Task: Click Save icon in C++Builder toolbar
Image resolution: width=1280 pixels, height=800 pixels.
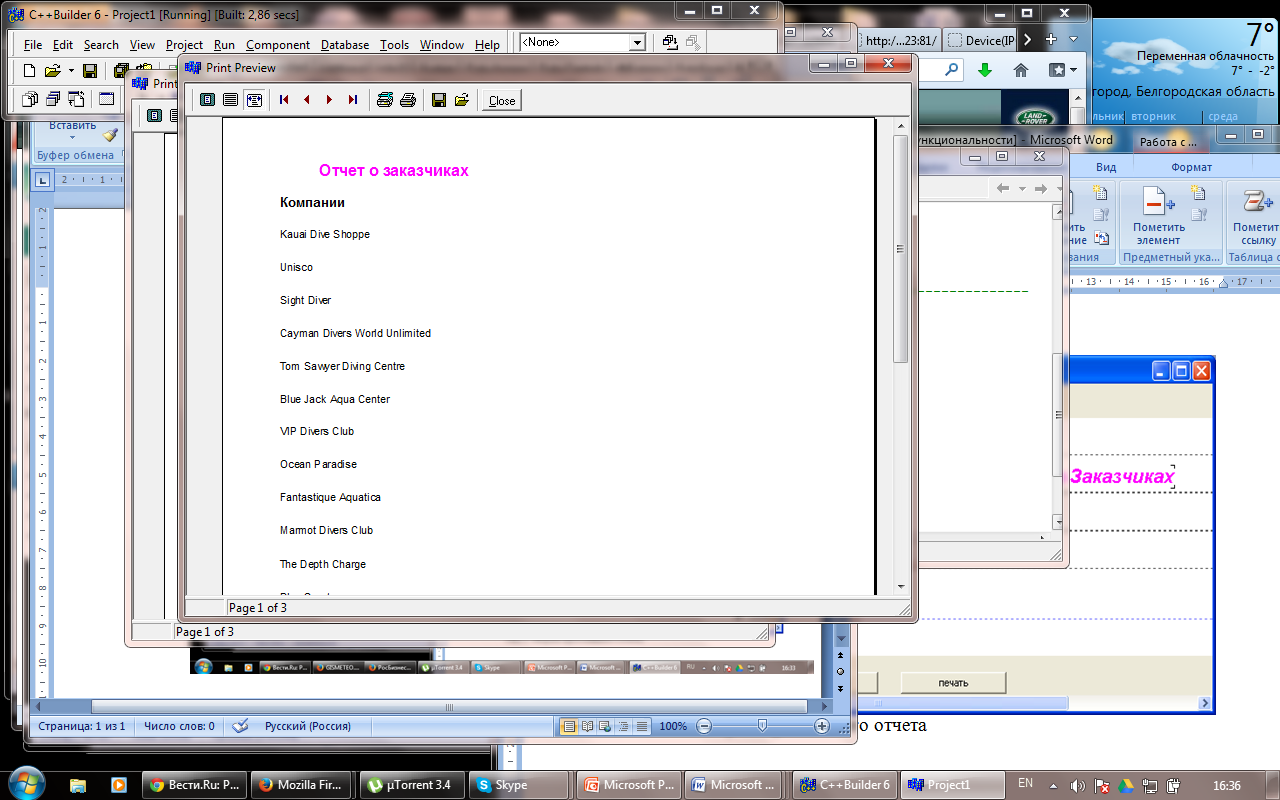Action: 89,71
